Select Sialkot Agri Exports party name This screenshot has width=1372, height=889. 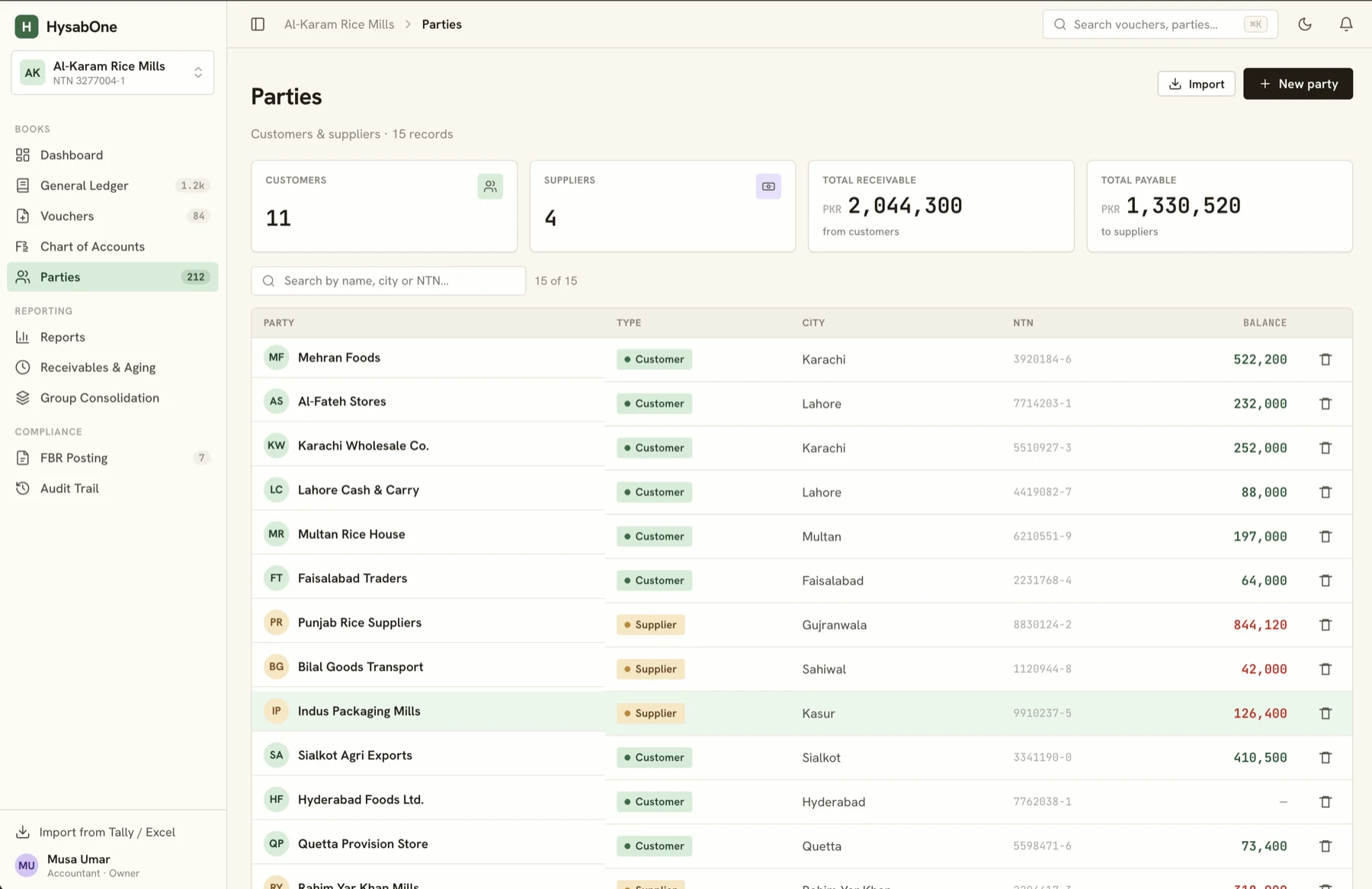pyautogui.click(x=355, y=755)
